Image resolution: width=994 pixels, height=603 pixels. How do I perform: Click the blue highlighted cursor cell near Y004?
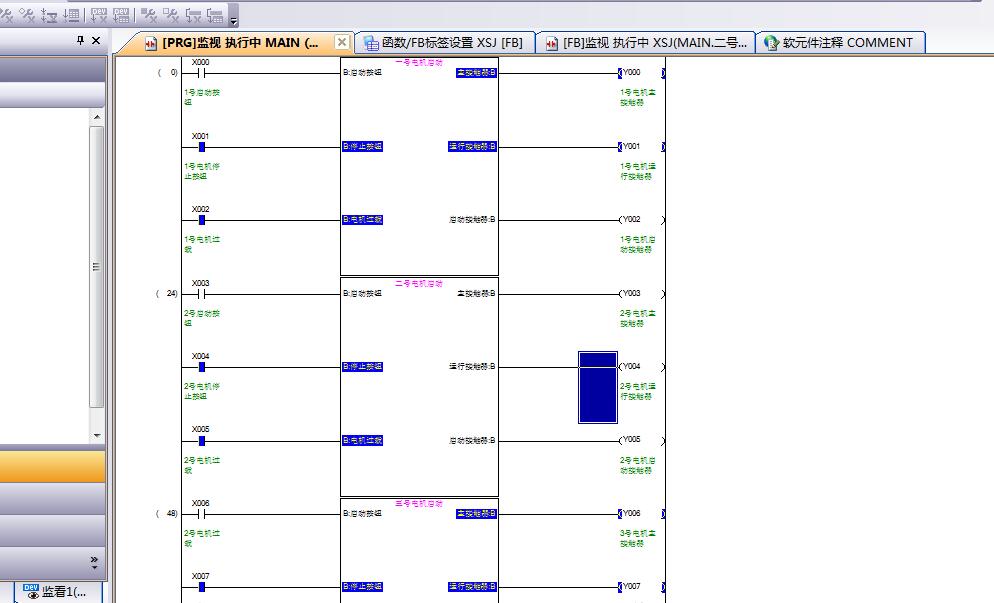click(x=597, y=387)
